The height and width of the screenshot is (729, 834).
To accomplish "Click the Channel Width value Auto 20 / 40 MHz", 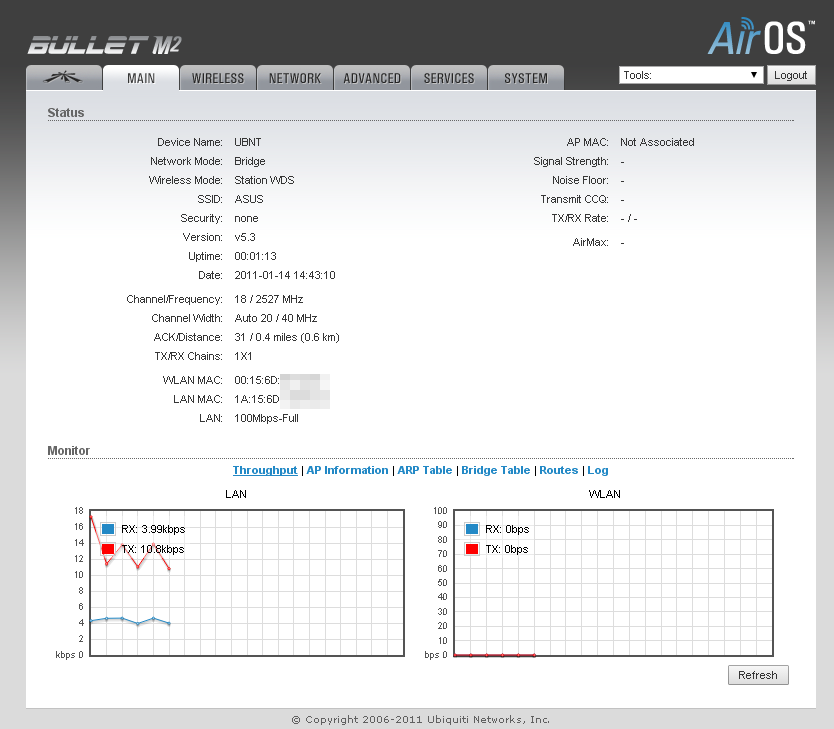I will (276, 318).
